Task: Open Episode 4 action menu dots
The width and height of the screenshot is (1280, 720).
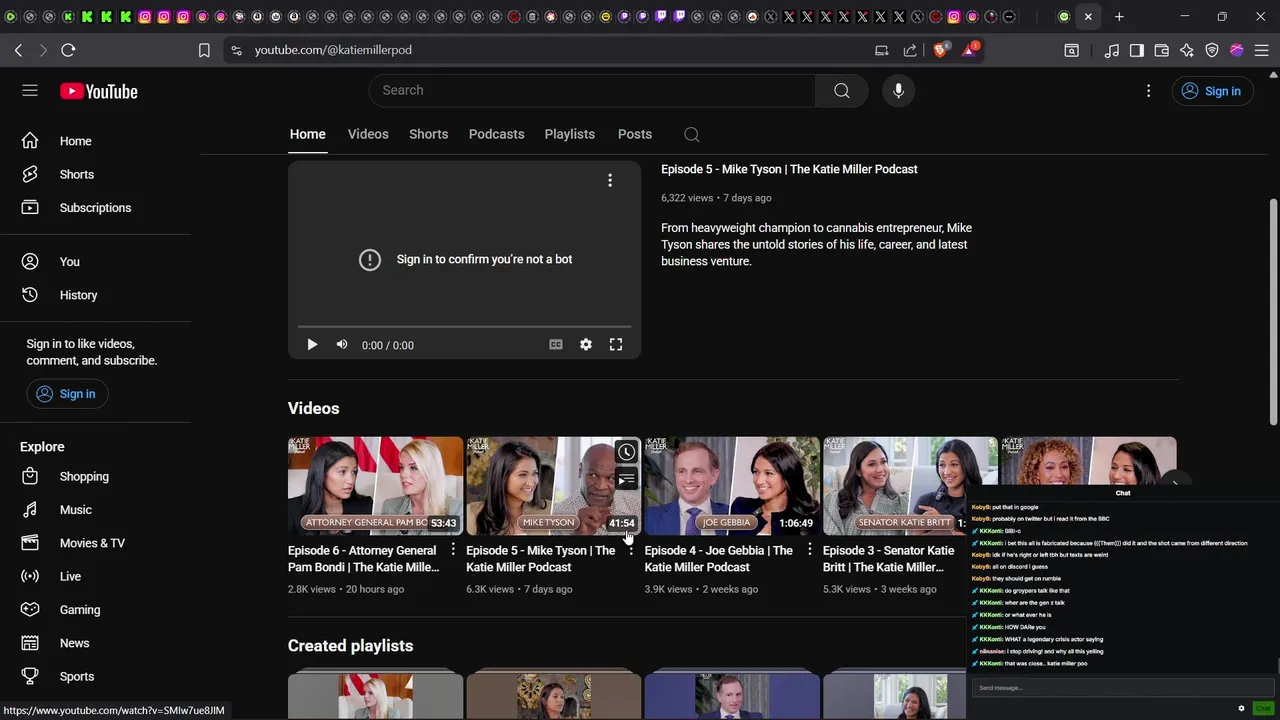Action: pyautogui.click(x=809, y=550)
